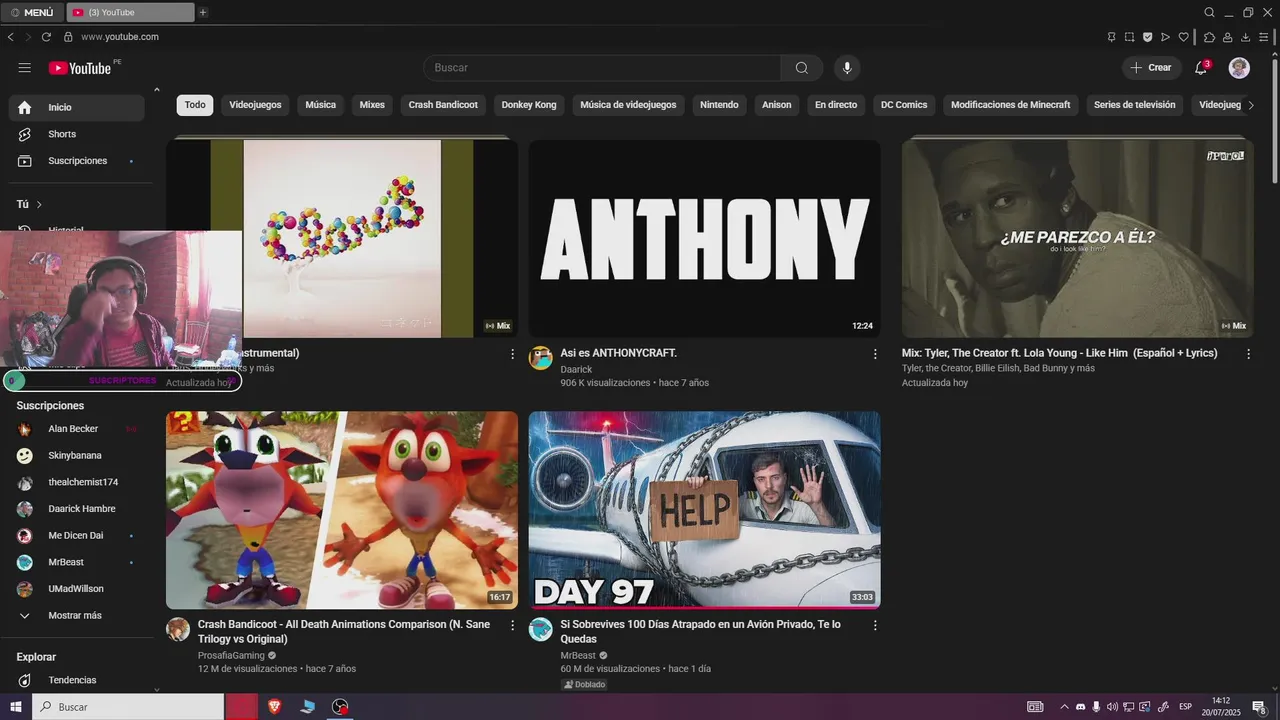
Task: Select the Música filter chip
Action: [x=320, y=105]
